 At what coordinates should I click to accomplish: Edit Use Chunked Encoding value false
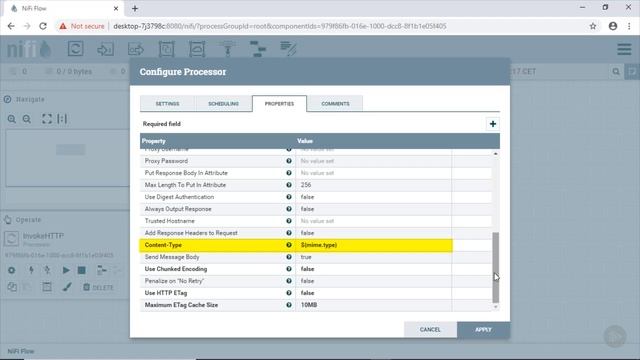click(373, 269)
